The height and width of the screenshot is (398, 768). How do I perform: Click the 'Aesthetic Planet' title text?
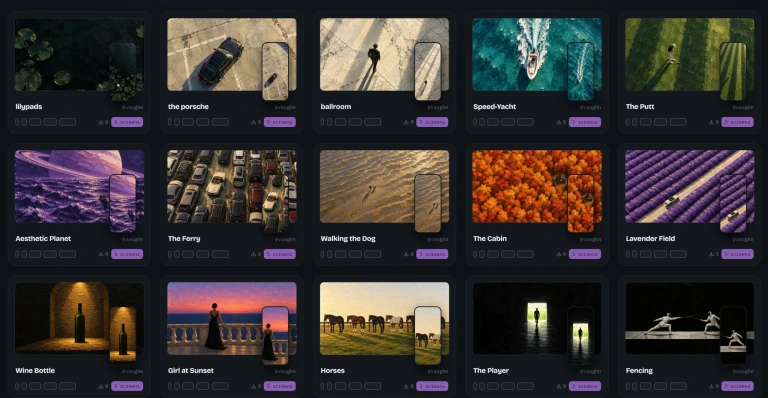click(43, 238)
